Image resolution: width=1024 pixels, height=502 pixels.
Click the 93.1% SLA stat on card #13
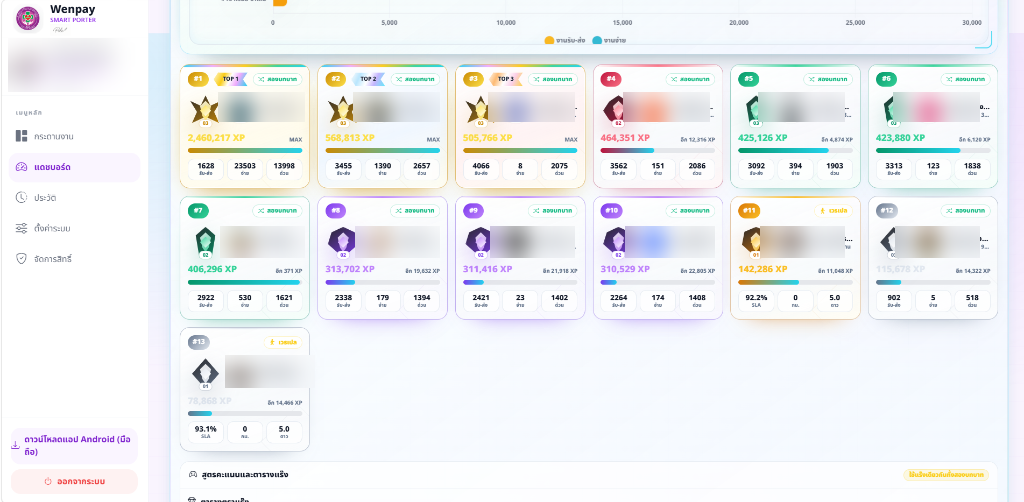tap(206, 431)
